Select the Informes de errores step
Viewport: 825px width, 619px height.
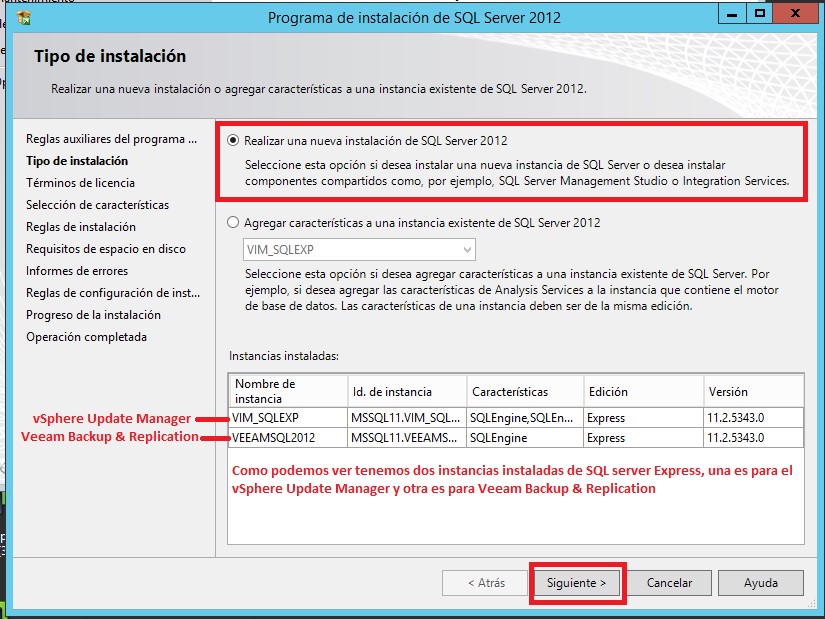pos(77,271)
